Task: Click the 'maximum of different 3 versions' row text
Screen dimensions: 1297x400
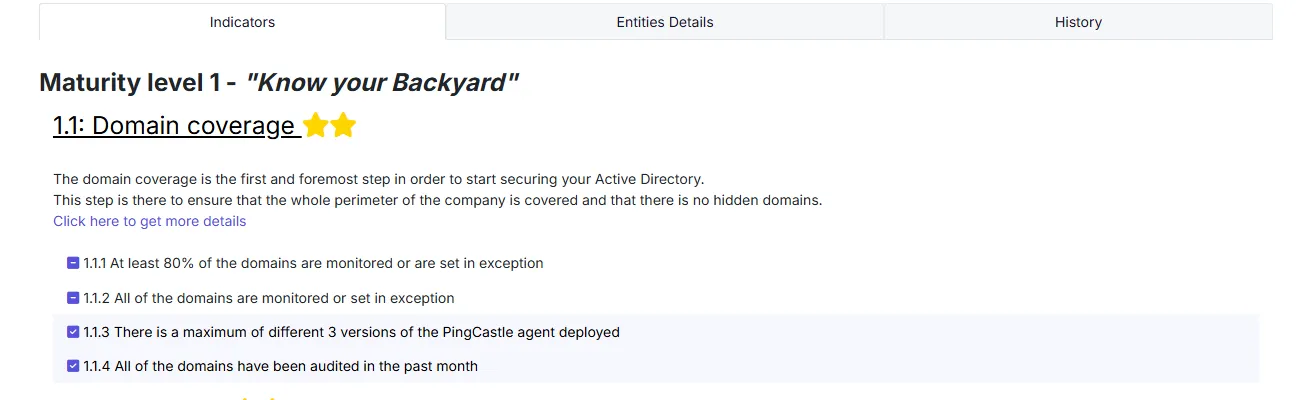Action: [351, 331]
